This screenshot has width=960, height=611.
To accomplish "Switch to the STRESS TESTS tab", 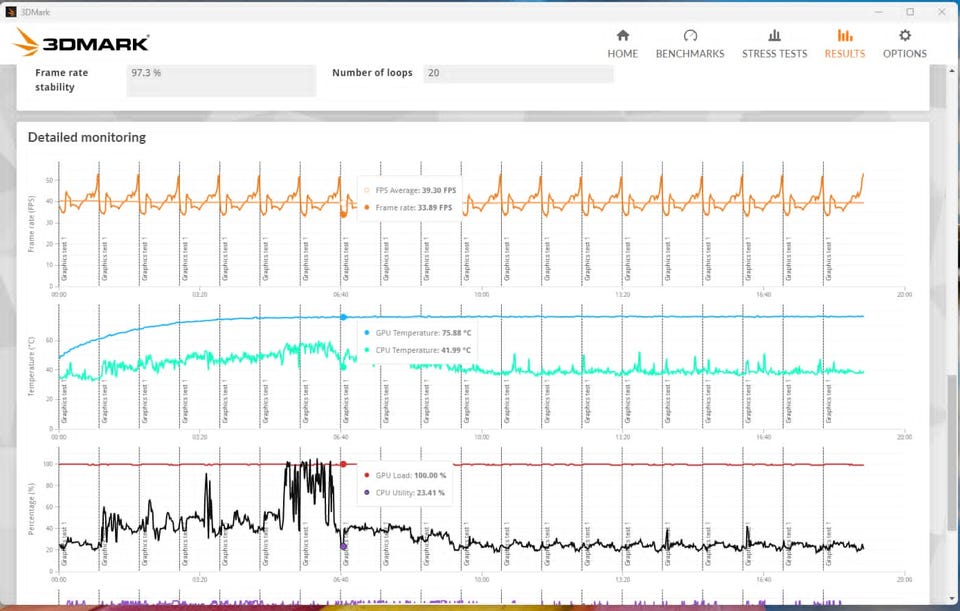I will (x=774, y=54).
